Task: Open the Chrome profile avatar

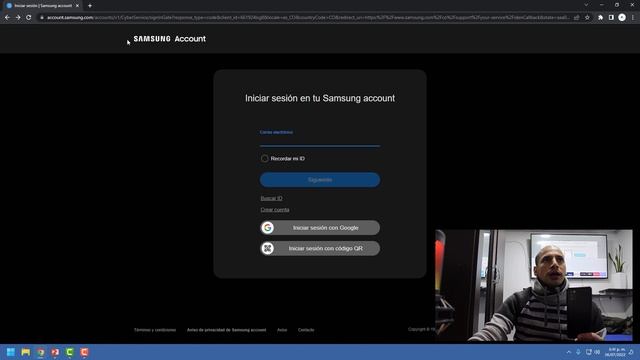Action: [x=622, y=18]
